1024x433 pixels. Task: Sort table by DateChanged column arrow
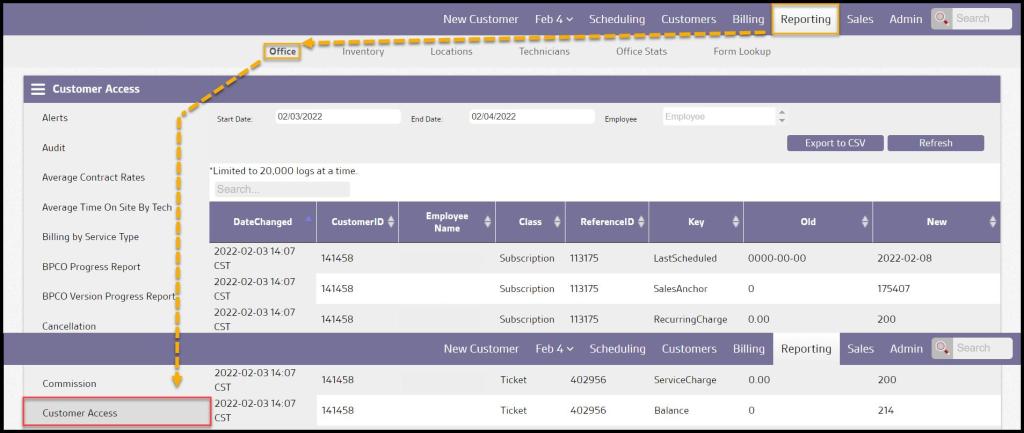coord(308,220)
